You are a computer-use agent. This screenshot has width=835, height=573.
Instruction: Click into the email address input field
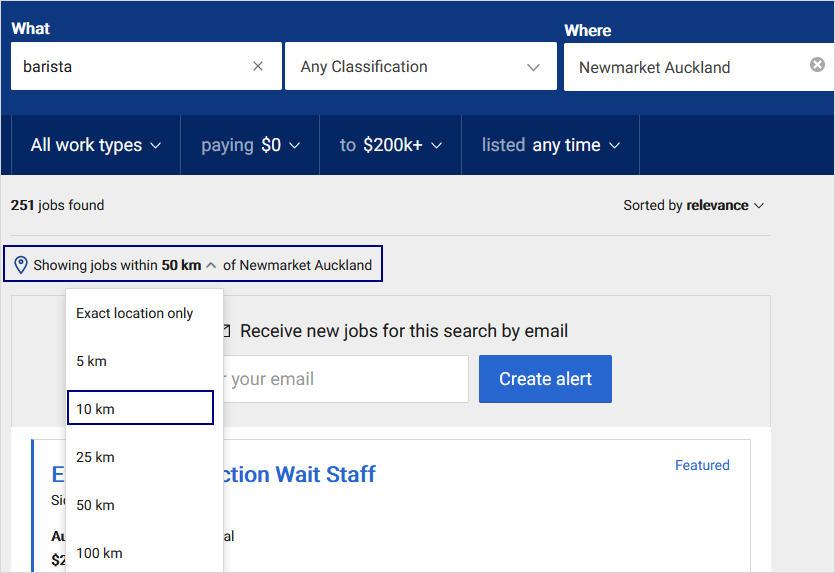(346, 379)
